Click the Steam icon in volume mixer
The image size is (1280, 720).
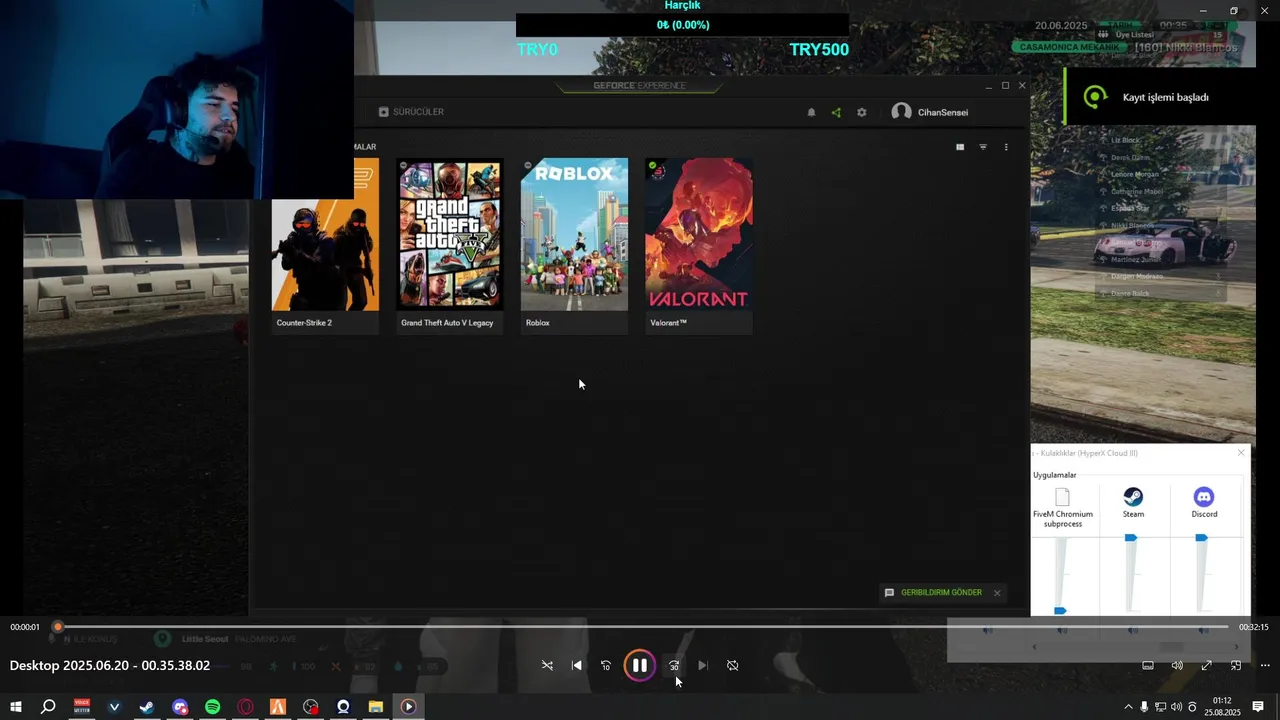1133,497
